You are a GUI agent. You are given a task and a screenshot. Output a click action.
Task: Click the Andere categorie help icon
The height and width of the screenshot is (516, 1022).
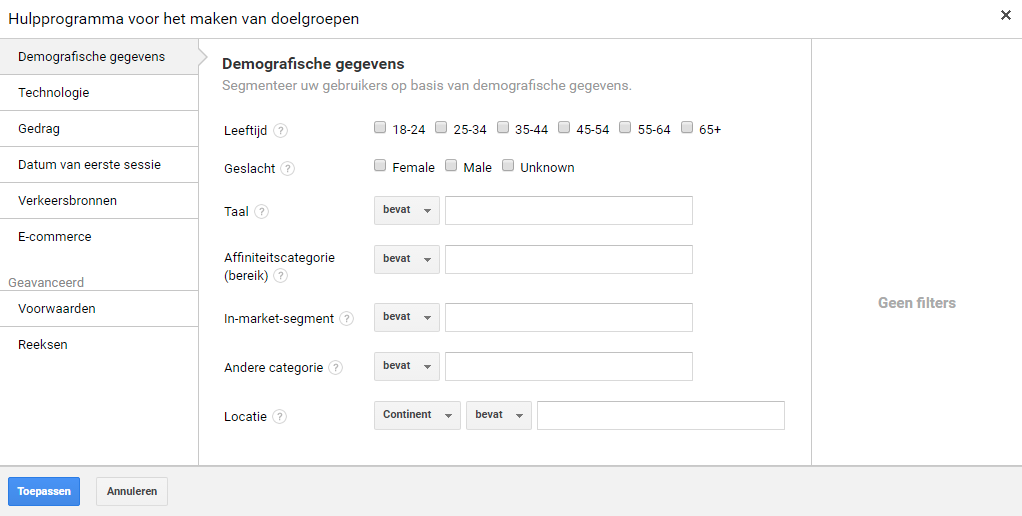(x=335, y=367)
